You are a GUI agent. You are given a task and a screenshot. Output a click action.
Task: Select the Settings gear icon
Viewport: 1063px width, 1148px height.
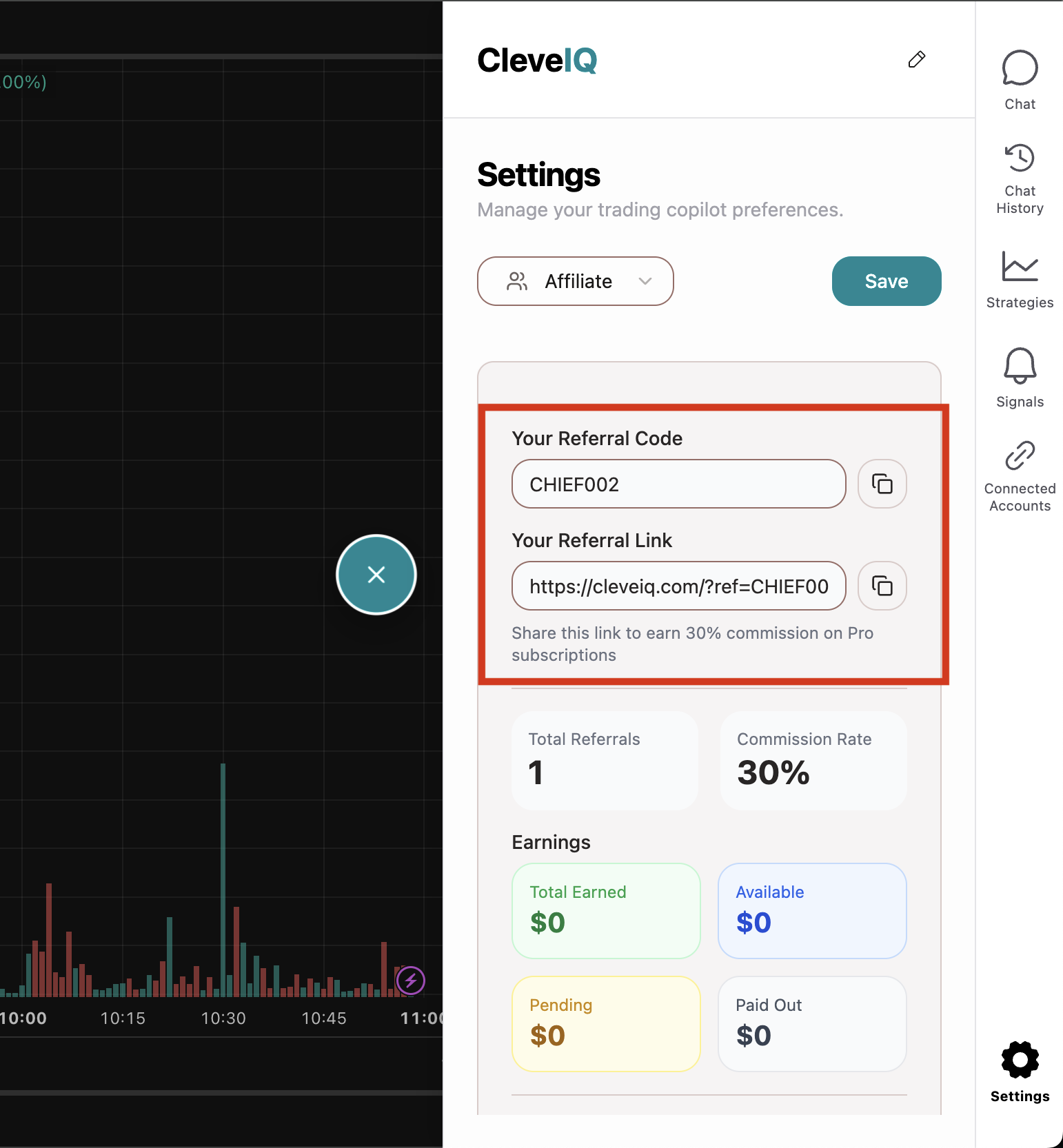click(x=1020, y=1060)
